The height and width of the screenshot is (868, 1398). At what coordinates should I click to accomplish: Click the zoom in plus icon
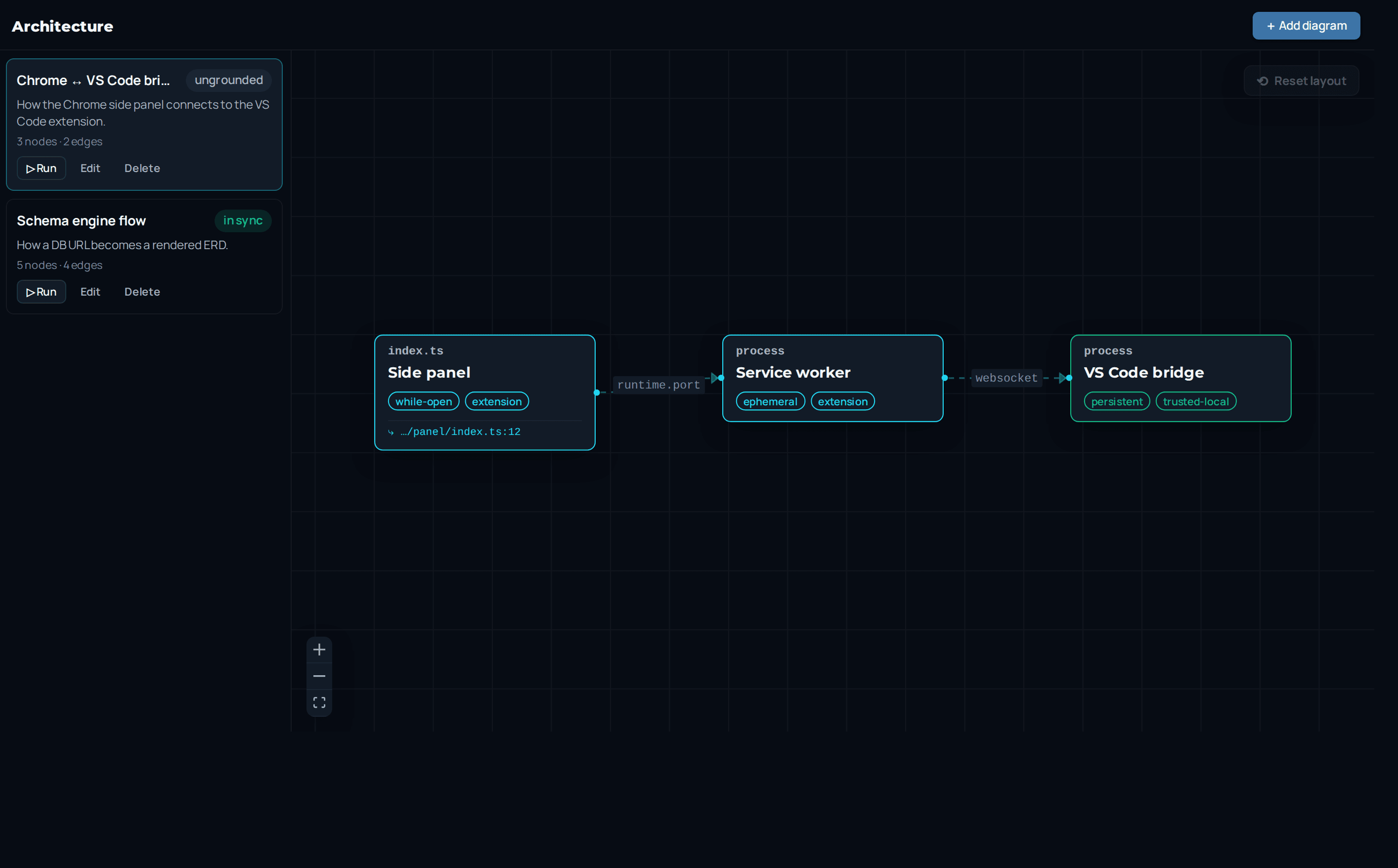tap(319, 650)
